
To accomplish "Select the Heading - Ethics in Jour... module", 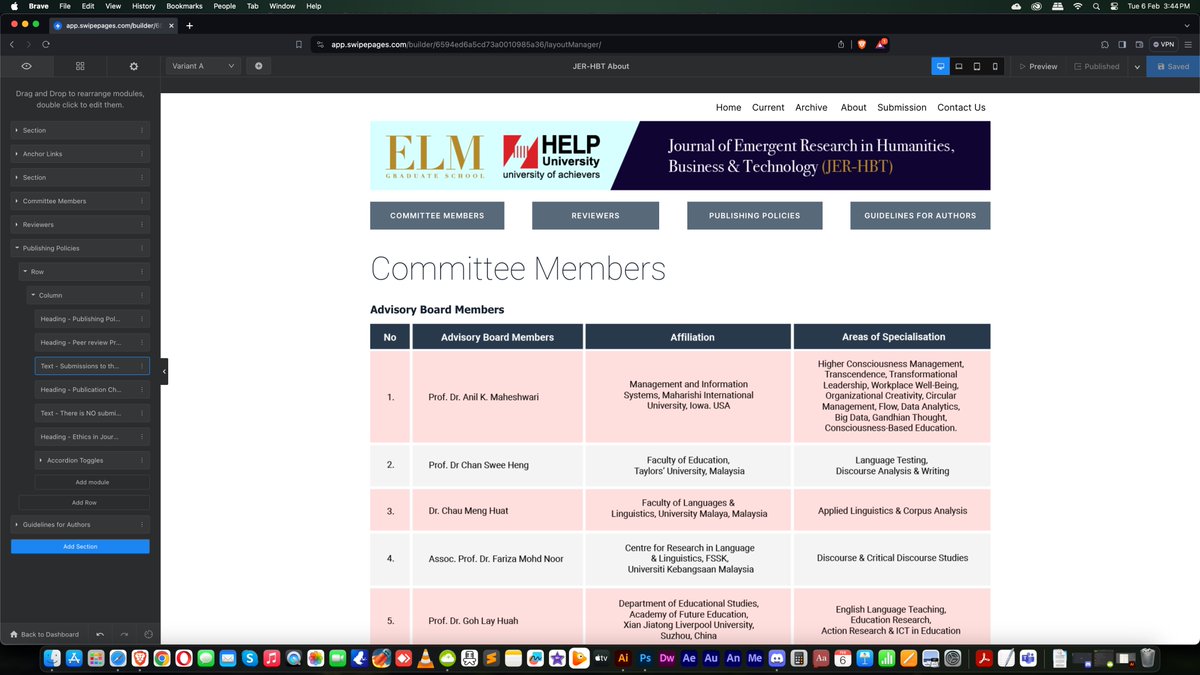I will click(92, 437).
